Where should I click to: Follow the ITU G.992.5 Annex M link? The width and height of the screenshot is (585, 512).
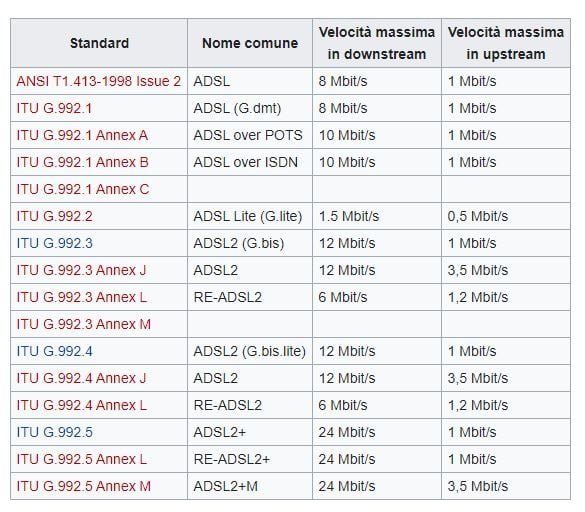tap(84, 486)
